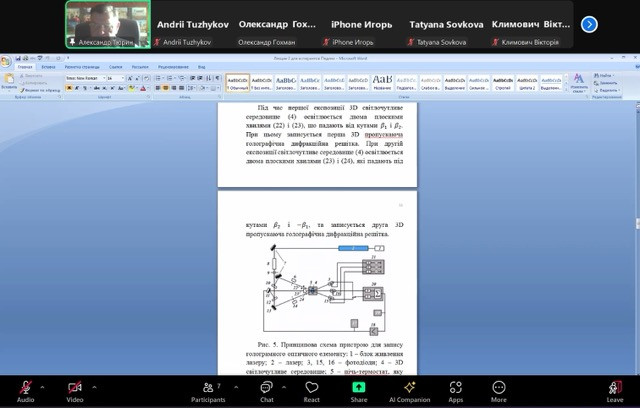Click the green Share button
Image resolution: width=640 pixels, height=408 pixels.
[358, 391]
